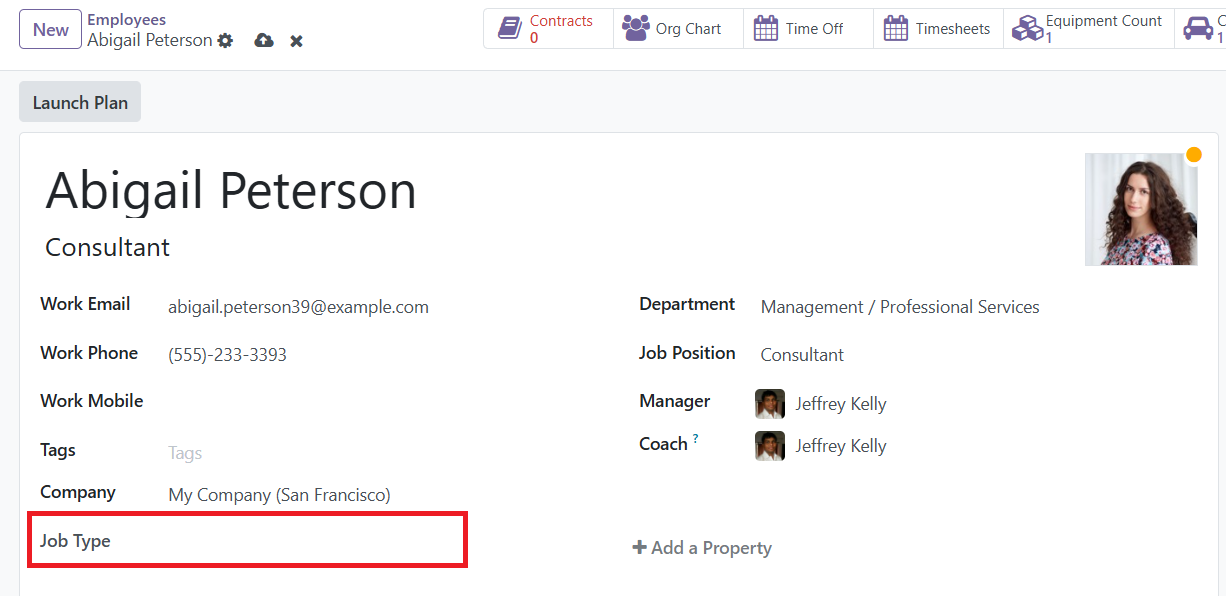The width and height of the screenshot is (1226, 596).
Task: Click the employee photo thumbnail
Action: tap(1141, 209)
